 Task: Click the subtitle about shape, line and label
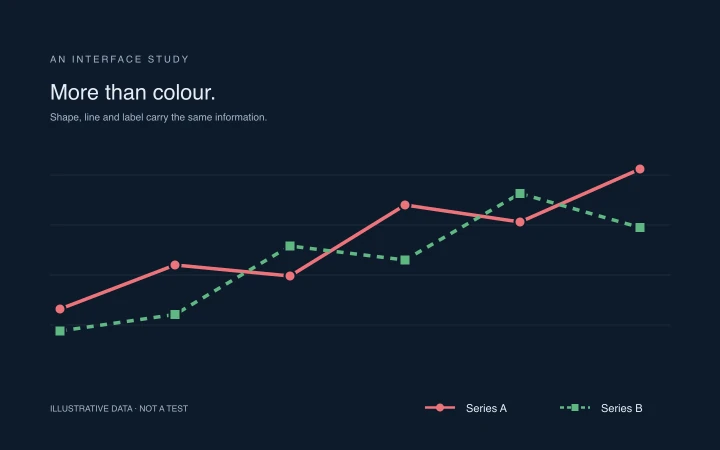[x=158, y=118]
